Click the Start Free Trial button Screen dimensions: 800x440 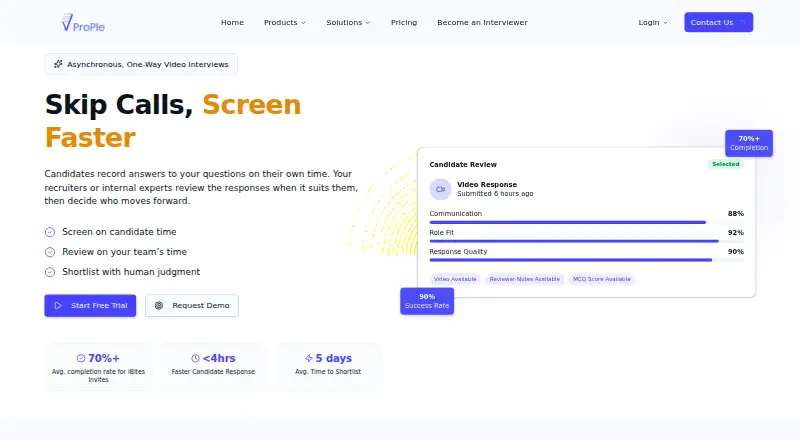pyautogui.click(x=90, y=306)
